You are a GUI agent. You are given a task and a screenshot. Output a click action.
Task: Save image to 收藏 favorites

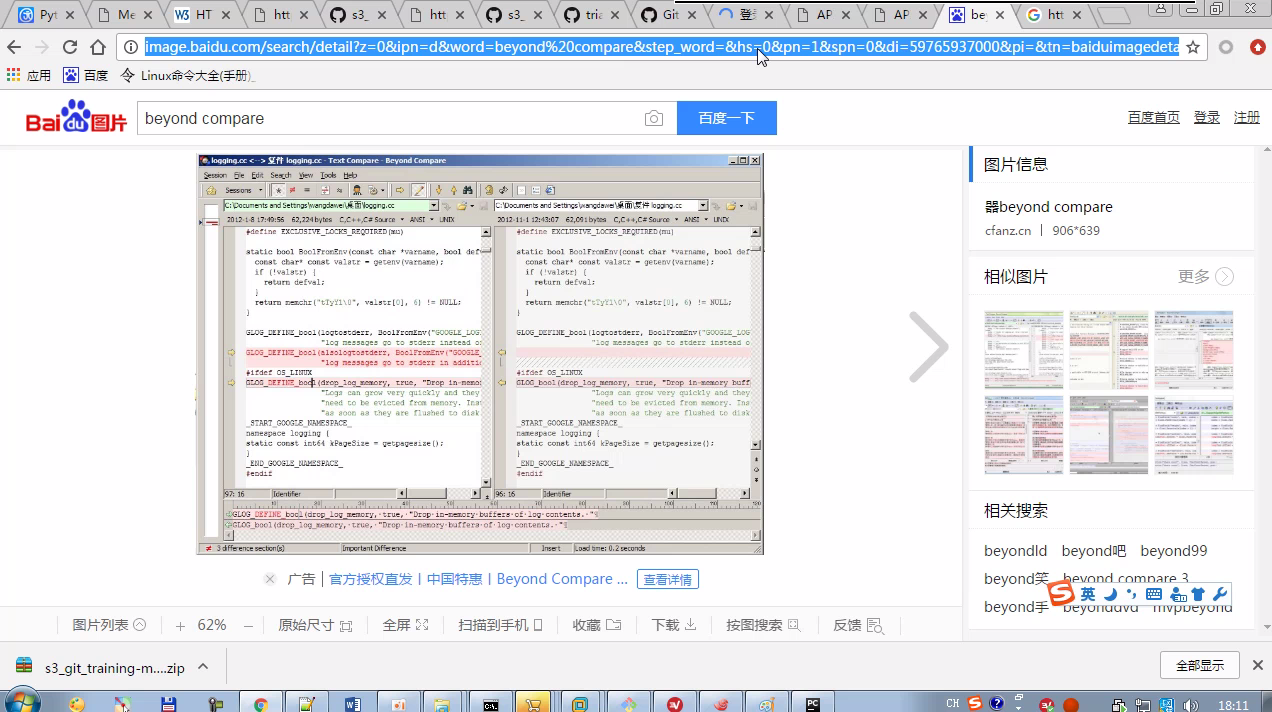coord(597,625)
